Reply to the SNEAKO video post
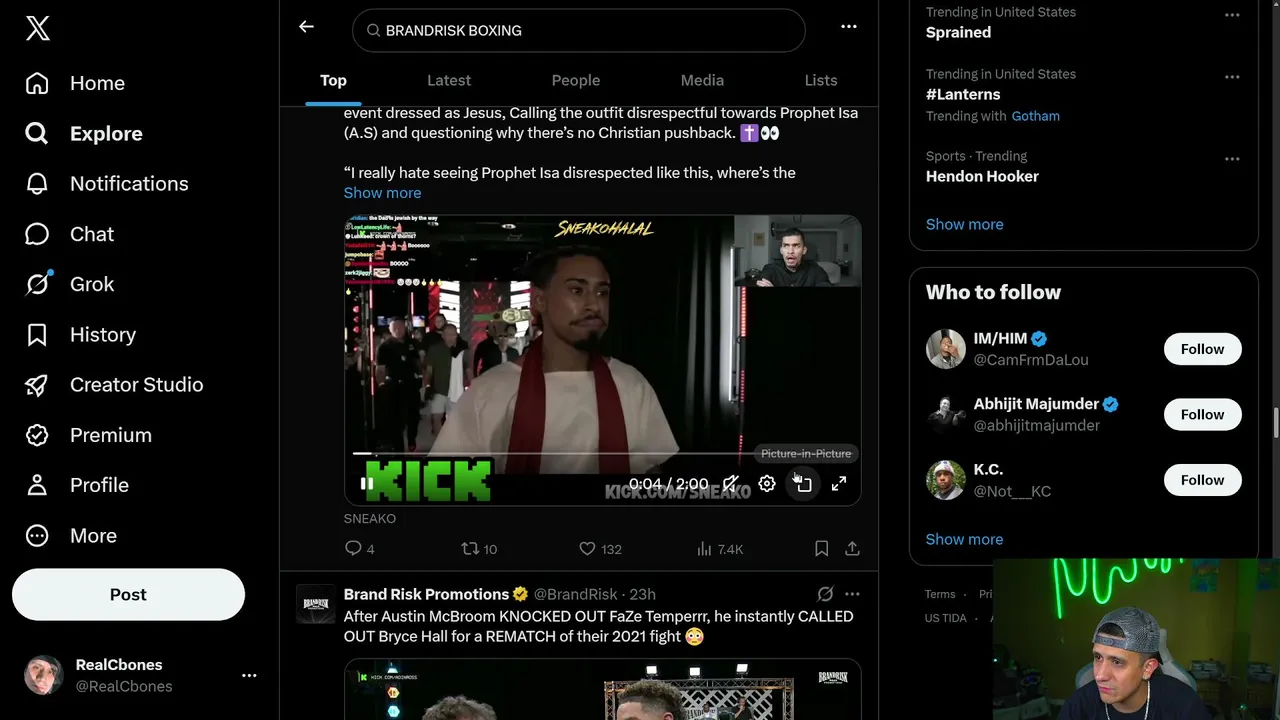The width and height of the screenshot is (1280, 720). pyautogui.click(x=359, y=548)
